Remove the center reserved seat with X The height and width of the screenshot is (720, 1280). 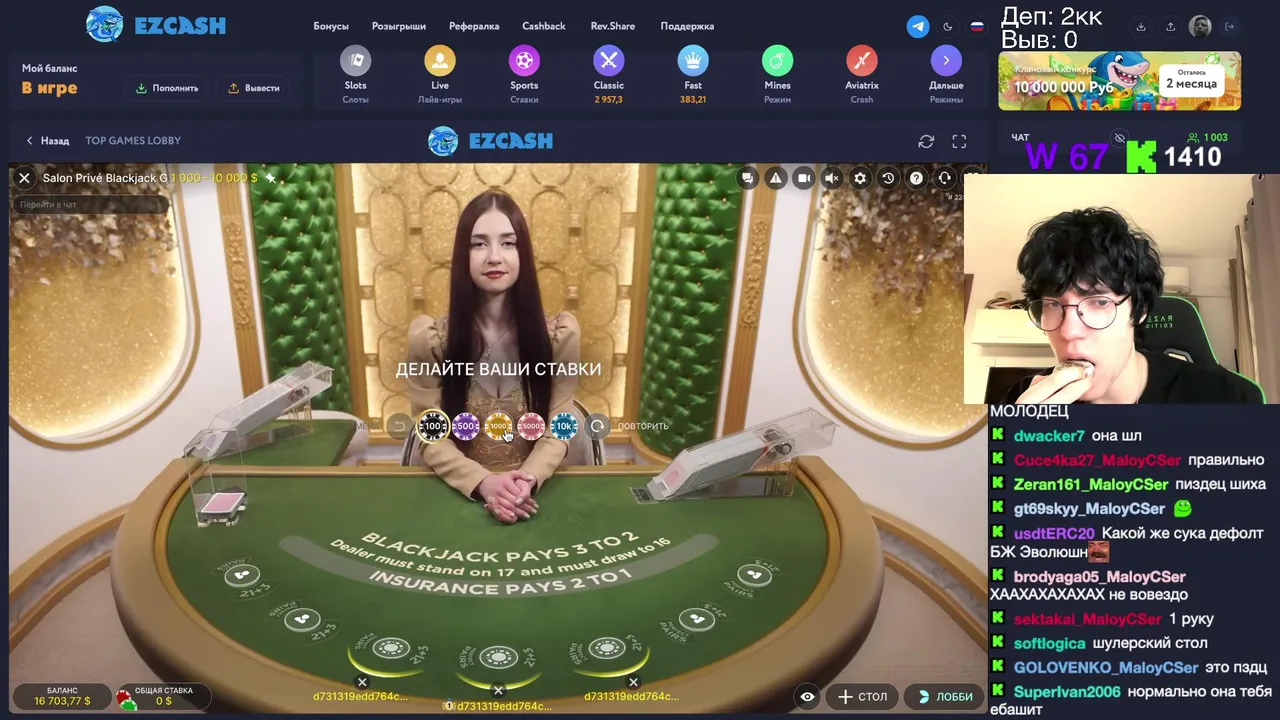point(498,690)
